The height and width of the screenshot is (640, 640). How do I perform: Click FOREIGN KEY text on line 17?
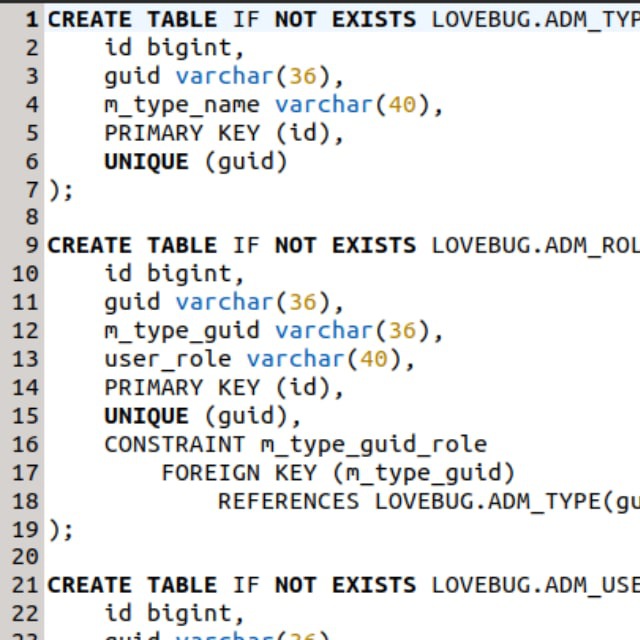tap(239, 473)
